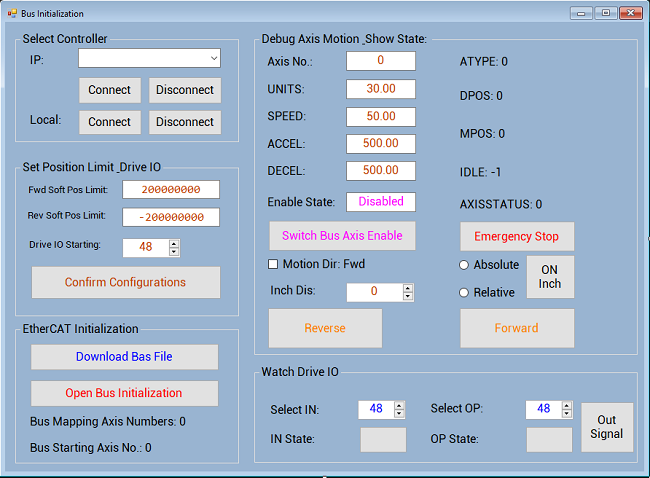Screen dimensions: 650x478
Task: Edit the DECEL value field
Action: point(381,170)
